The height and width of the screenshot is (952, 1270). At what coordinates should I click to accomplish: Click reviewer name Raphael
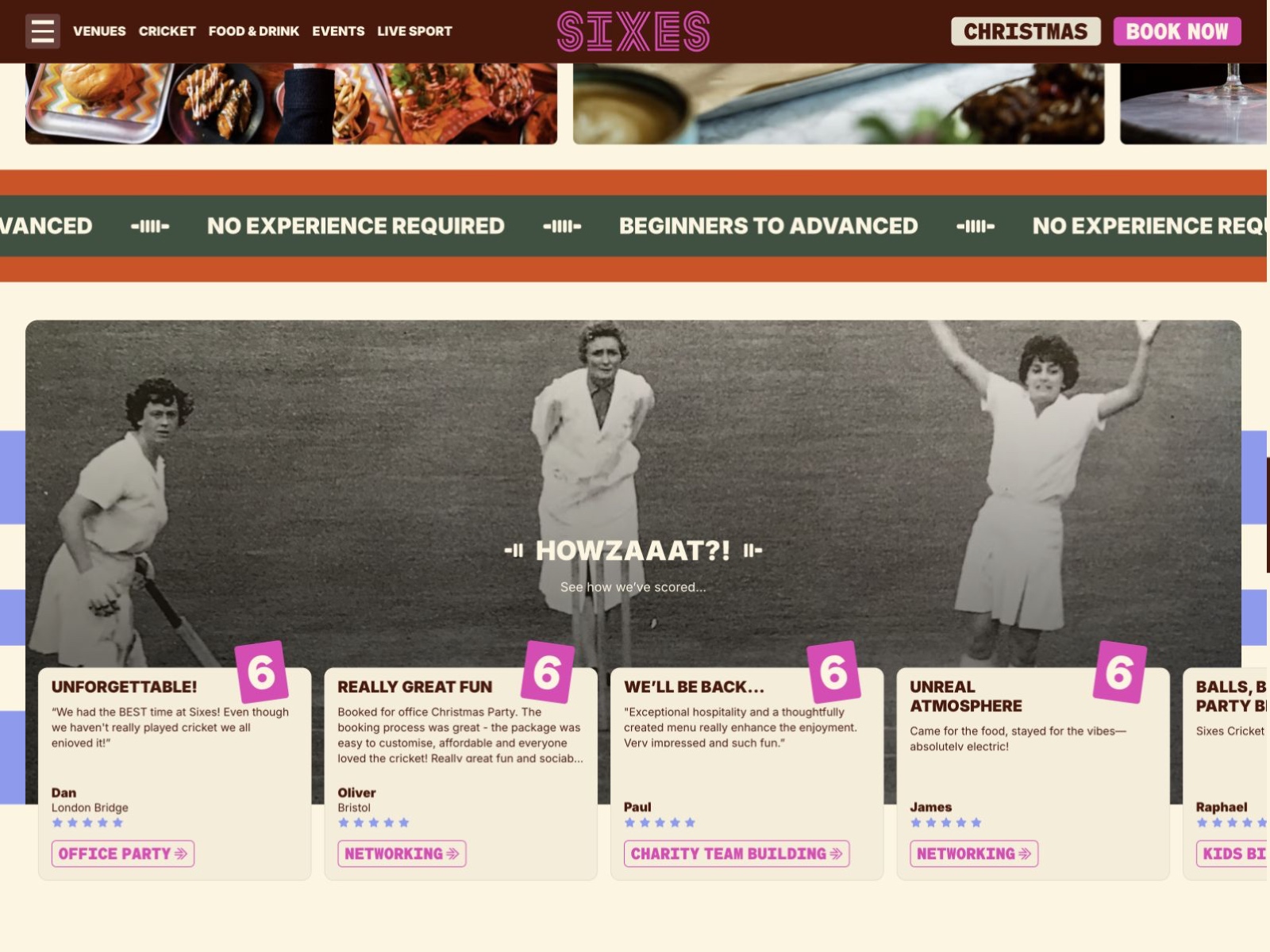pyautogui.click(x=1222, y=807)
